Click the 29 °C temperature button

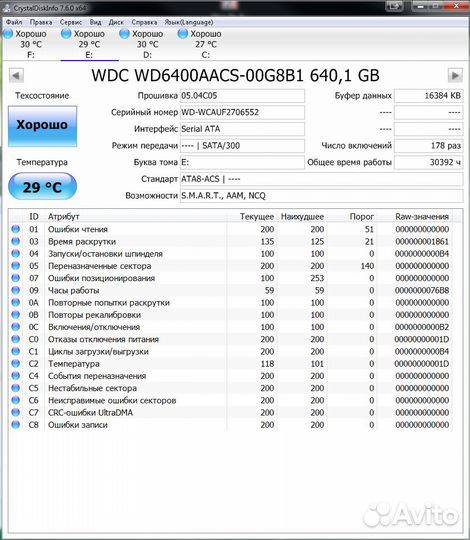pos(42,187)
